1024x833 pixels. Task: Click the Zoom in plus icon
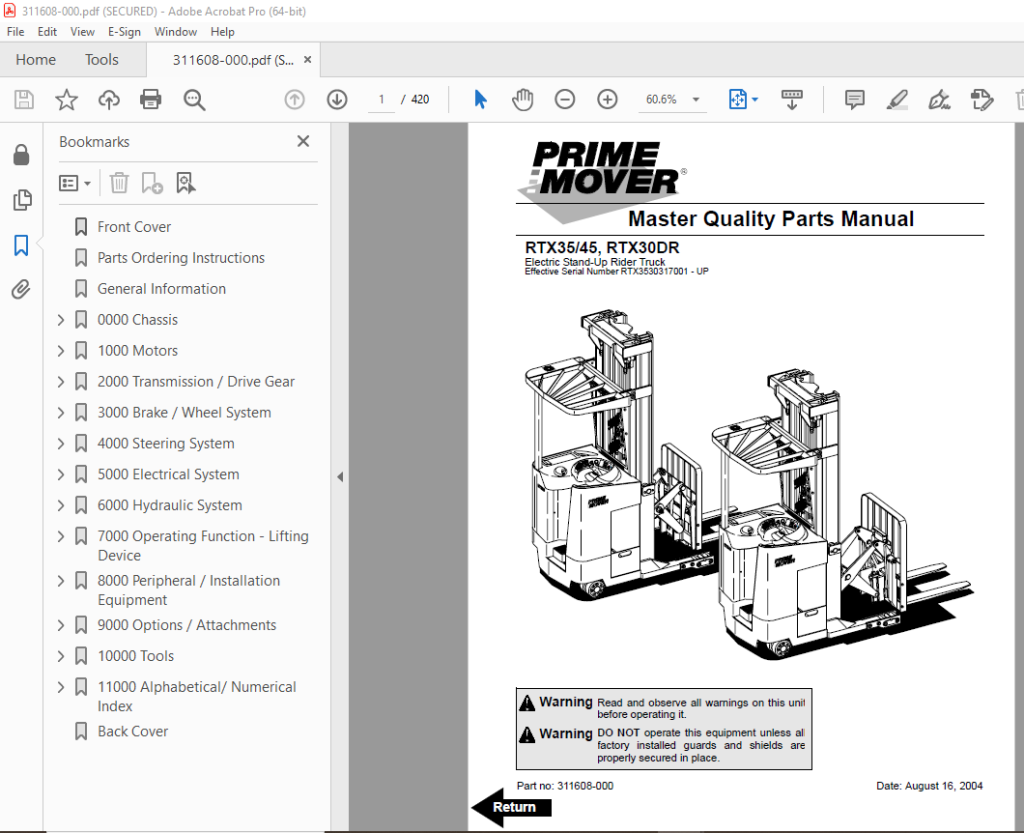(607, 100)
